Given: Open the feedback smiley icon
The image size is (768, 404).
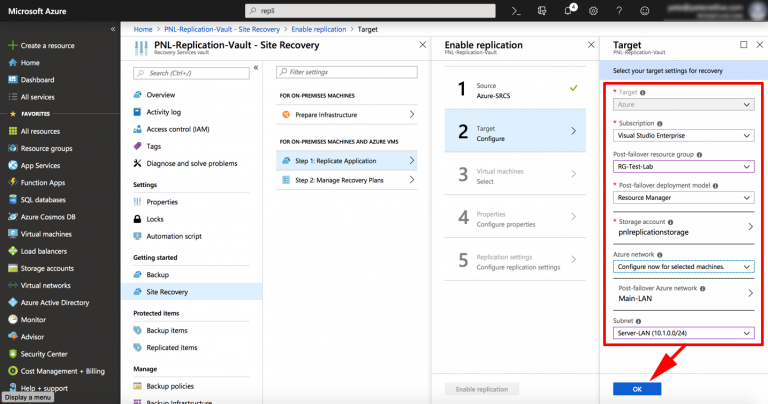Looking at the screenshot, I should click(x=645, y=11).
